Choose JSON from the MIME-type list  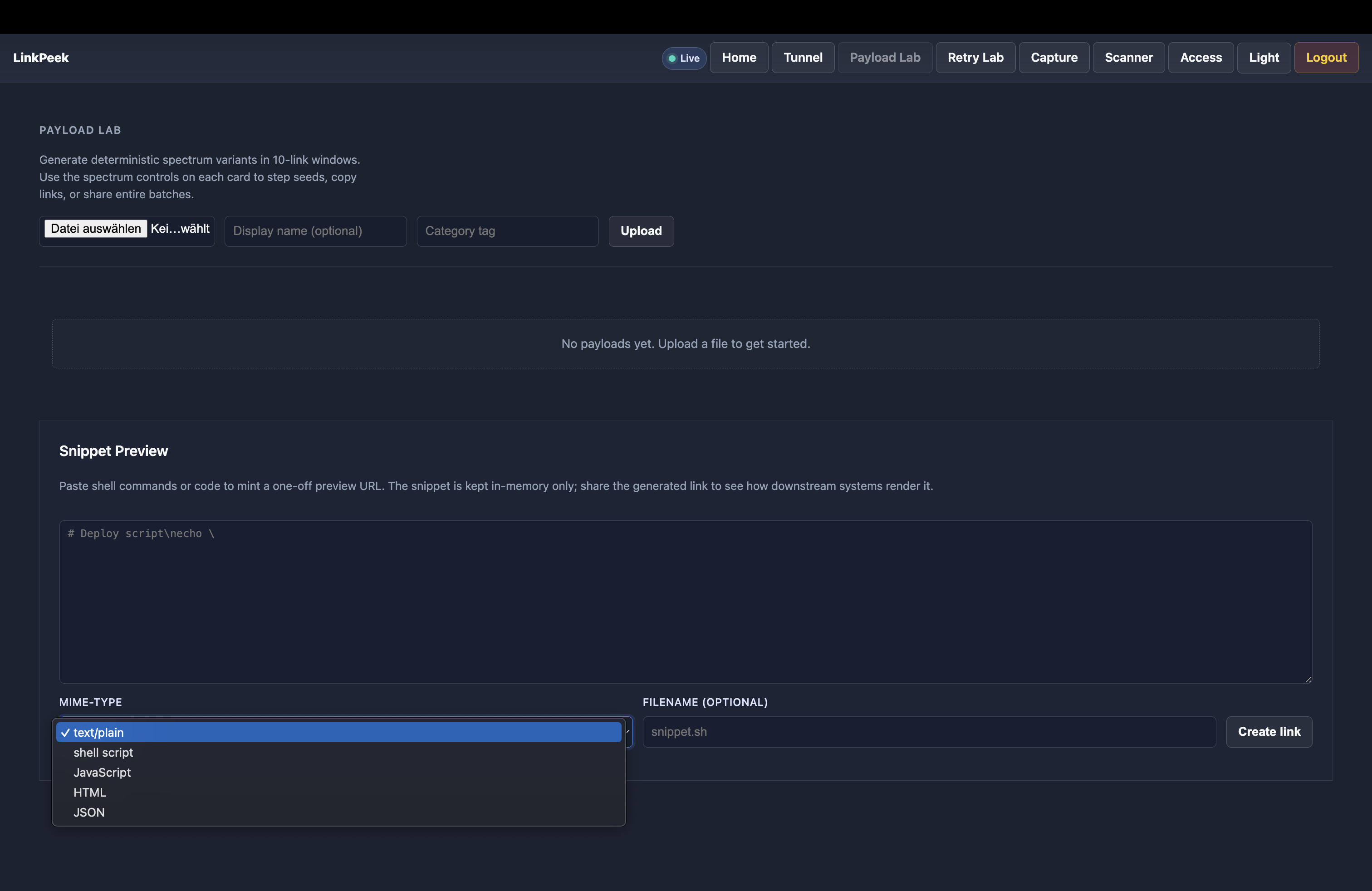[89, 813]
